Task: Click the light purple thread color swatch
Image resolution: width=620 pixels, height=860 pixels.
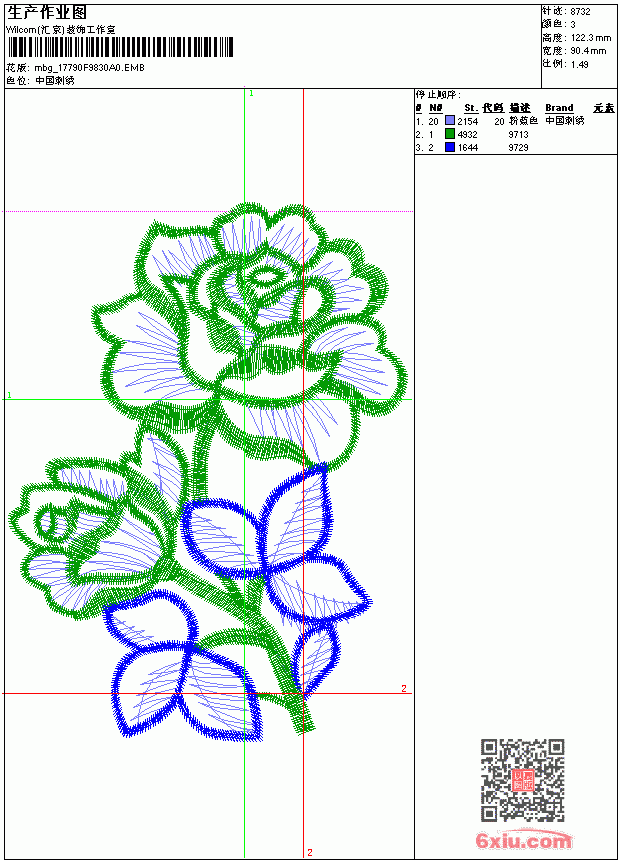Action: click(x=450, y=121)
